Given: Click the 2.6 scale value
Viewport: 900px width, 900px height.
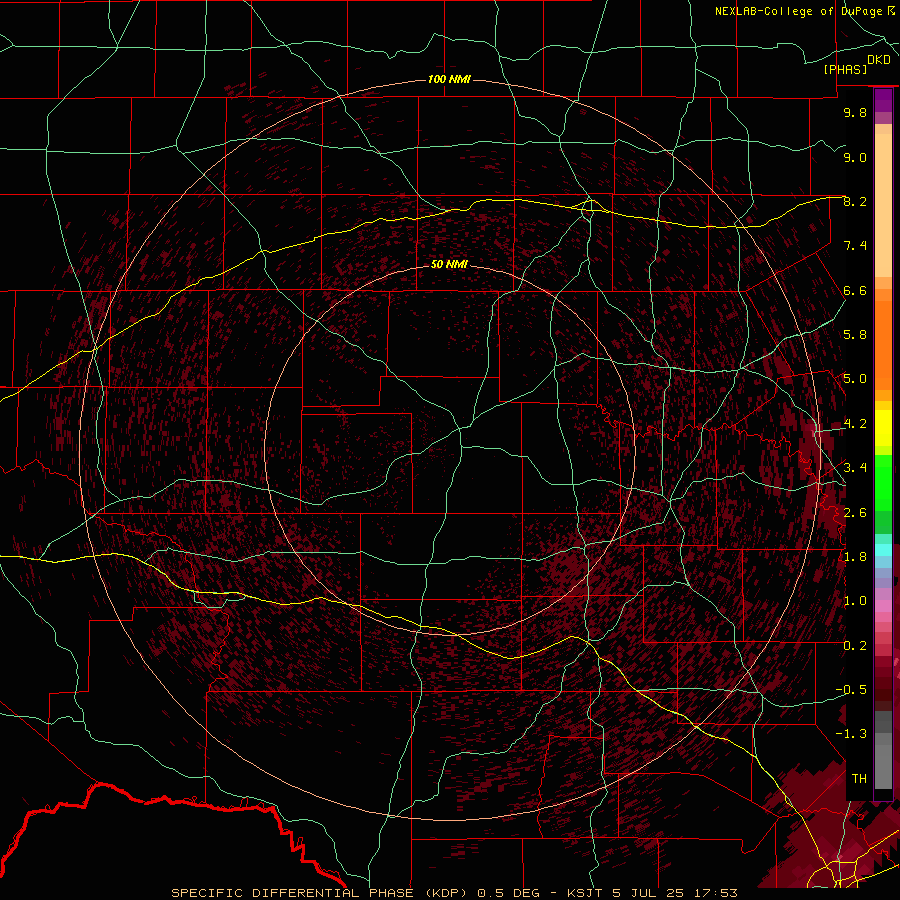Looking at the screenshot, I should 855,512.
